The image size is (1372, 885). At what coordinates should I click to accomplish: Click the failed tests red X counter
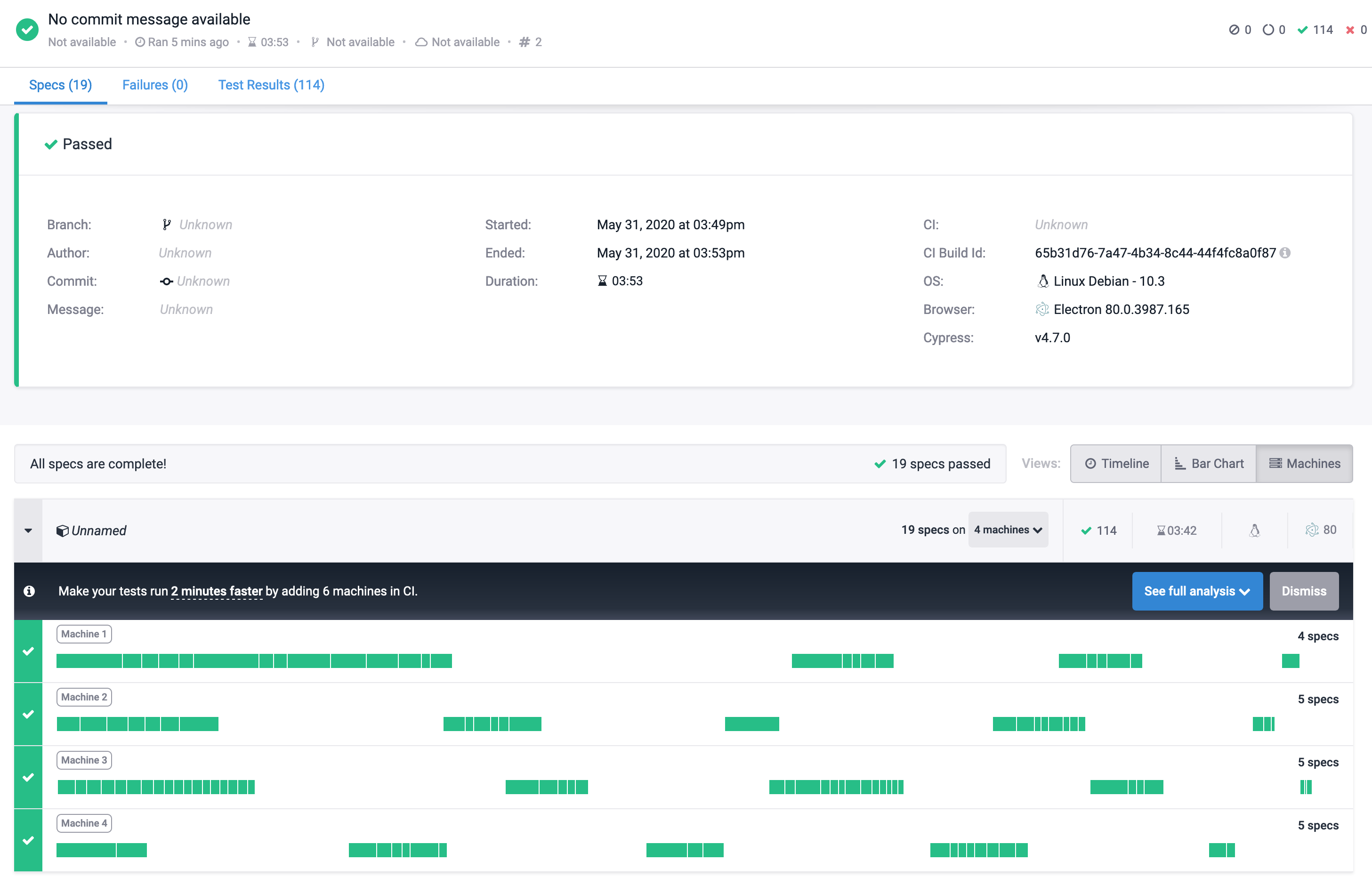1350,30
